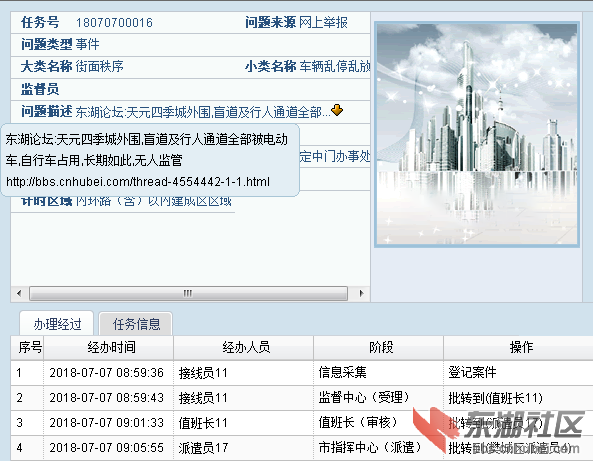Screen dimensions: 593x461
Task: Click the horizontal scrollbar right arrow
Action: pyautogui.click(x=361, y=293)
